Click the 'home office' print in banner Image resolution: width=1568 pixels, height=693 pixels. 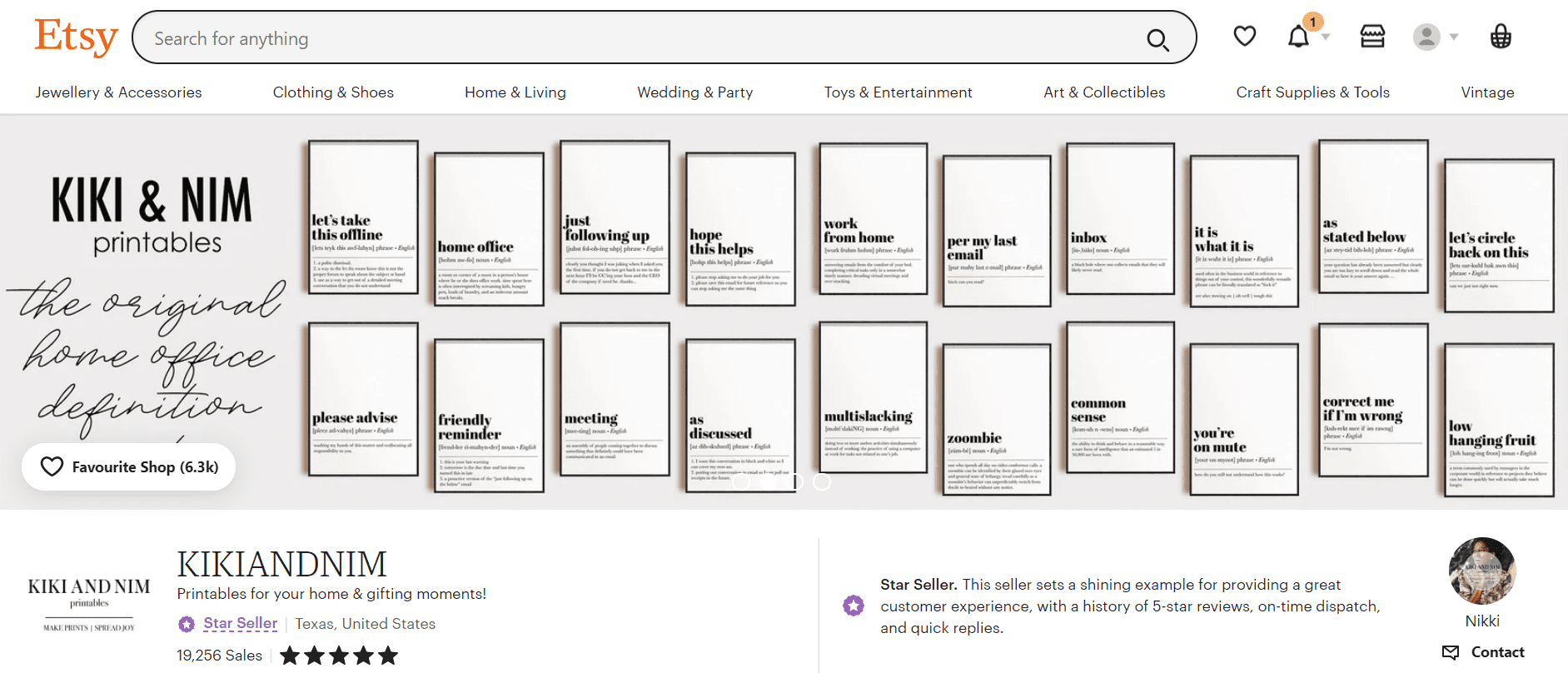point(489,229)
